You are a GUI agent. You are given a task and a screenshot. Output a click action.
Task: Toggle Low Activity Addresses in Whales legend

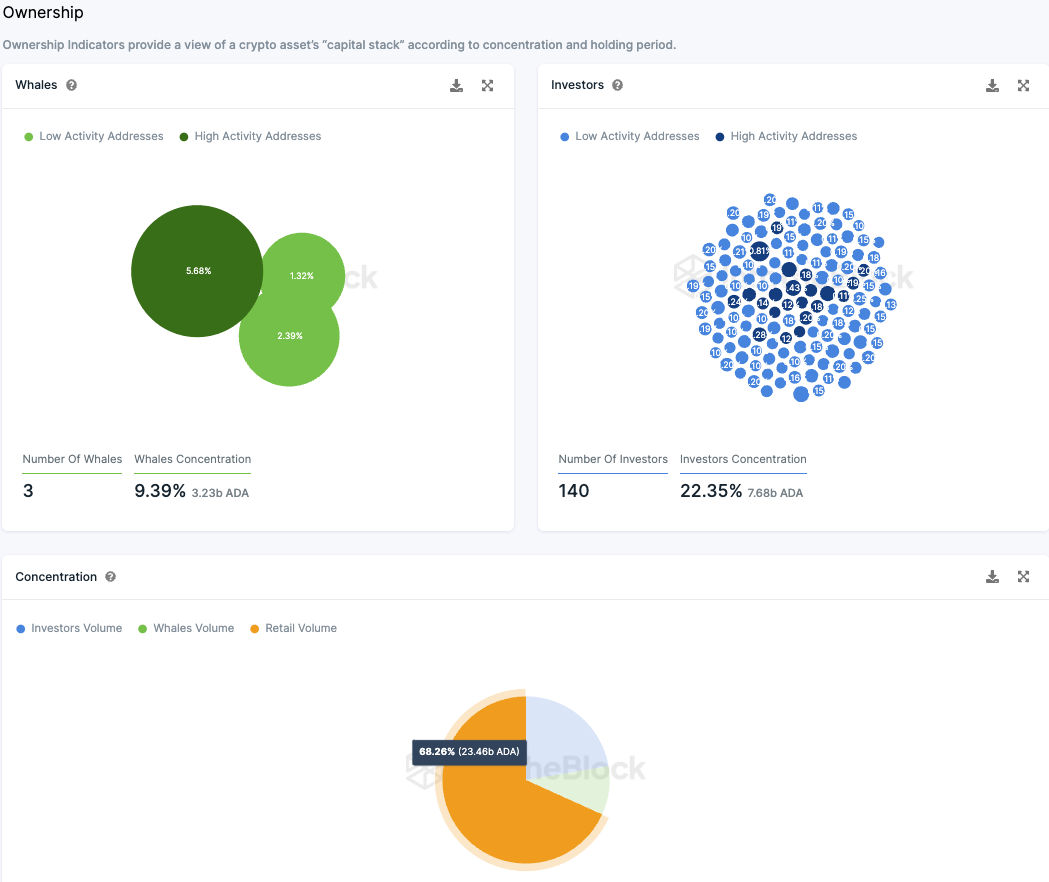coord(94,137)
